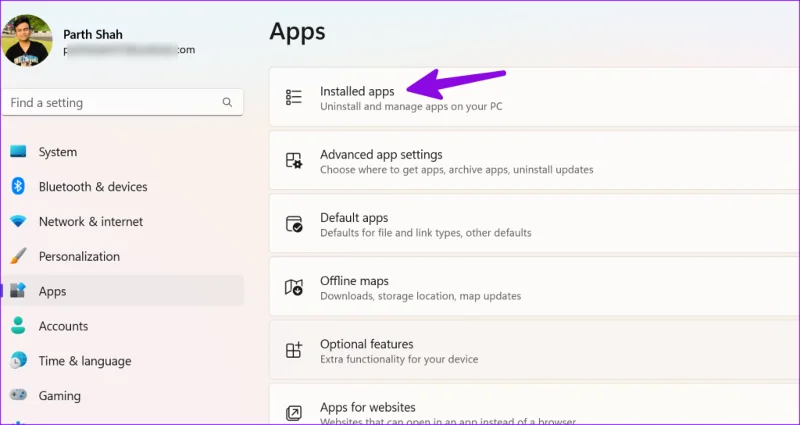This screenshot has height=425, width=800.
Task: Select the Apps sidebar entry
Action: pyautogui.click(x=122, y=291)
